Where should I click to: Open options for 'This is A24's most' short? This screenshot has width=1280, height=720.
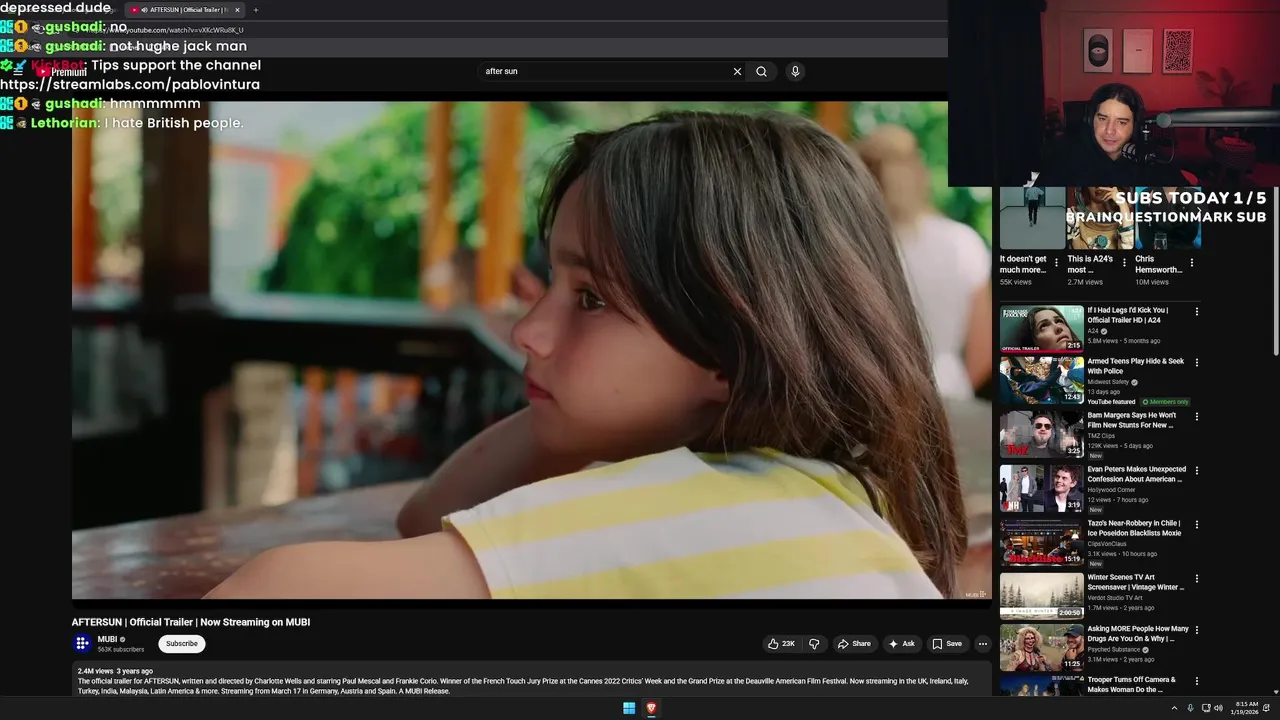pos(1123,263)
